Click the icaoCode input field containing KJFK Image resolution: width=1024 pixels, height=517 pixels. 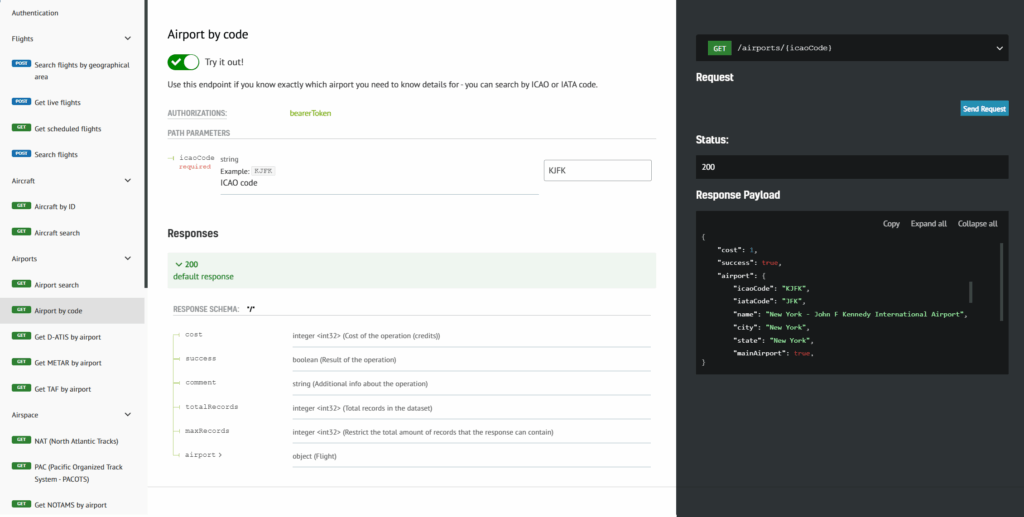(x=597, y=171)
